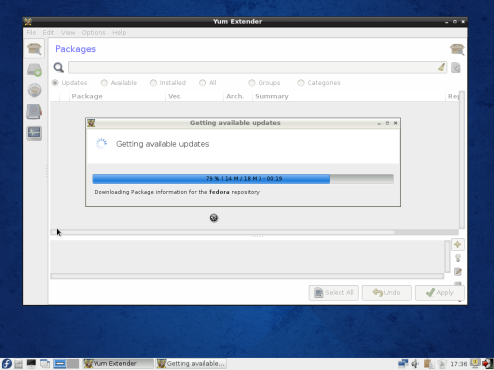Click the Select All button

(x=333, y=293)
